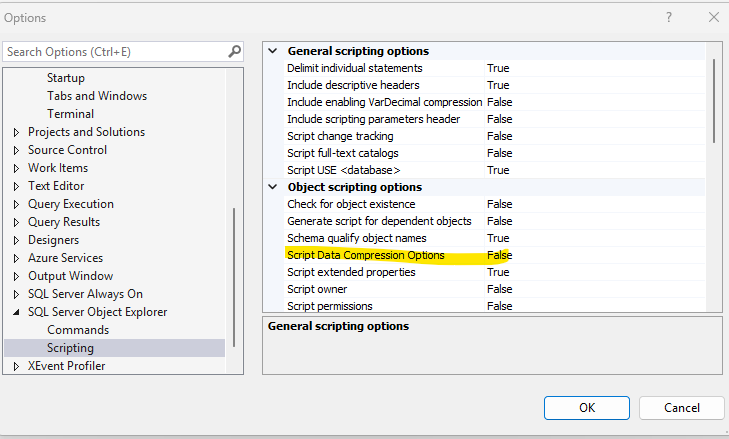Select Script full-text catalogs property
The width and height of the screenshot is (729, 439).
pos(343,153)
